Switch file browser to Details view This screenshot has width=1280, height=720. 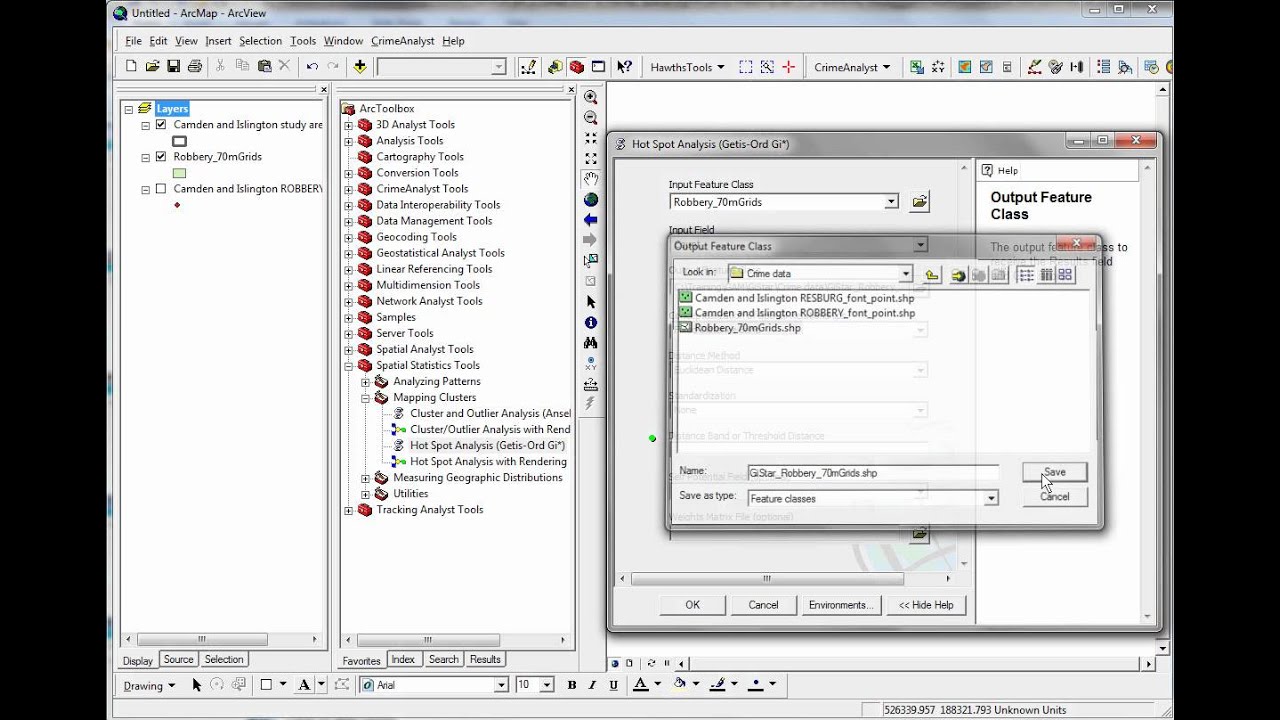pyautogui.click(x=1046, y=274)
